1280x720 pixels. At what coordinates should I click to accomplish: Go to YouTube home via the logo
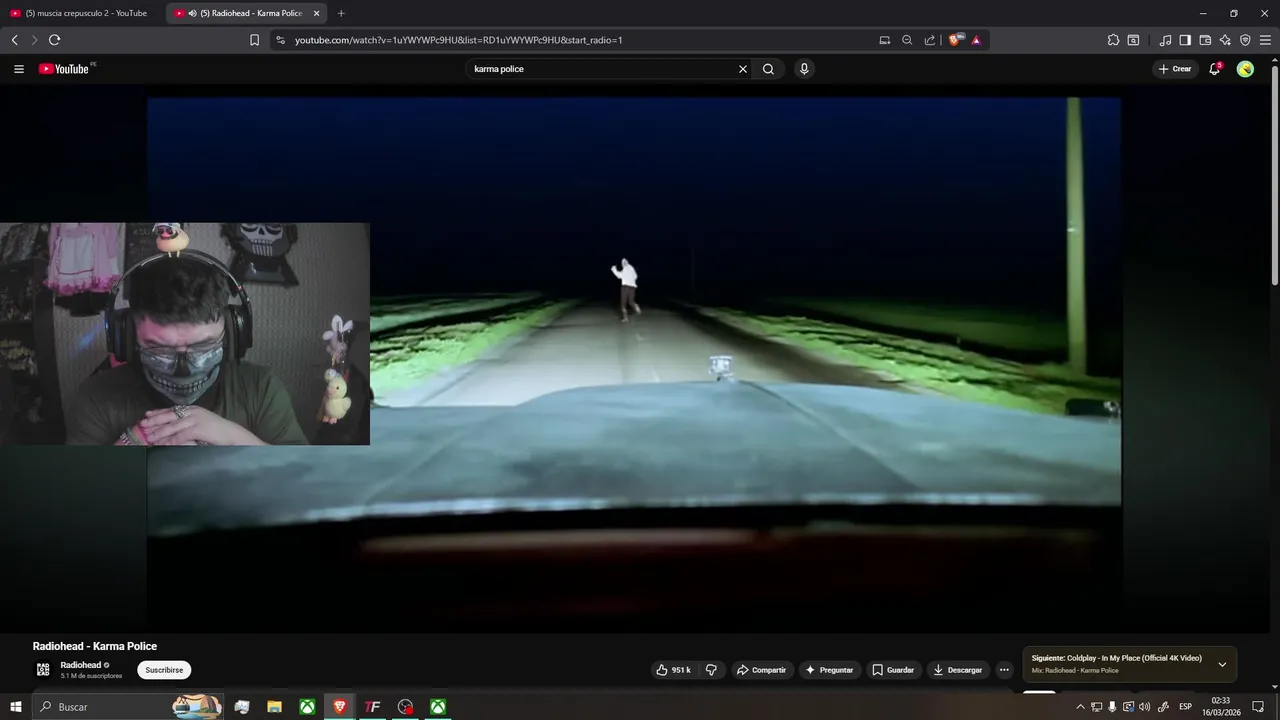coord(66,69)
